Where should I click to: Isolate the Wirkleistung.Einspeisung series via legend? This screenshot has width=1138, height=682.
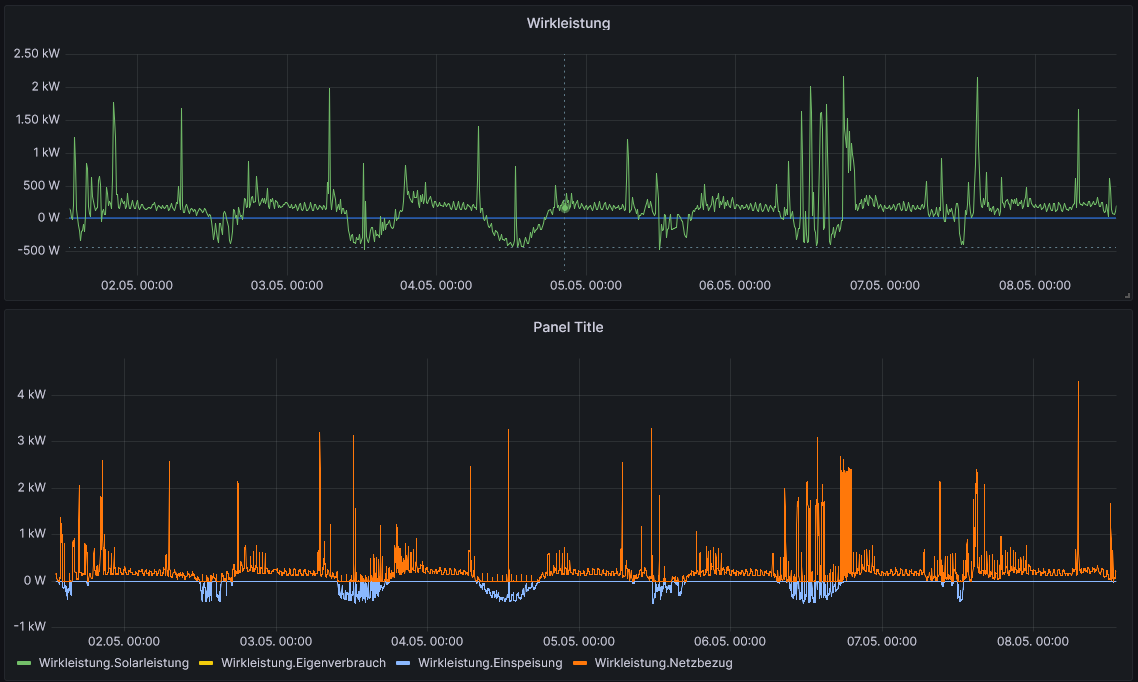point(490,663)
